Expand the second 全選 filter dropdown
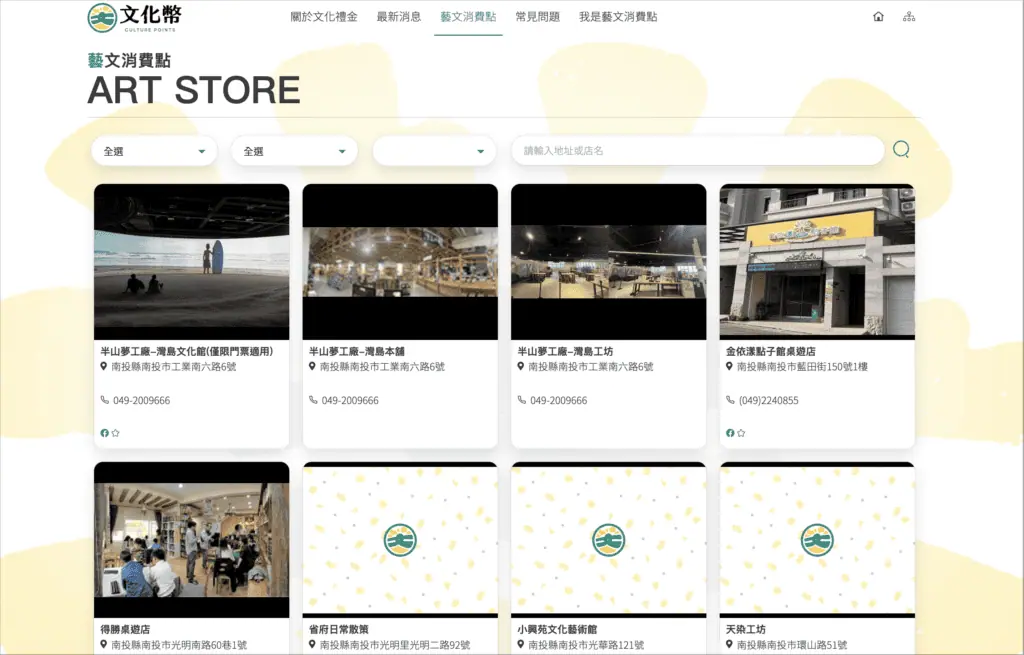Image resolution: width=1024 pixels, height=655 pixels. (295, 151)
